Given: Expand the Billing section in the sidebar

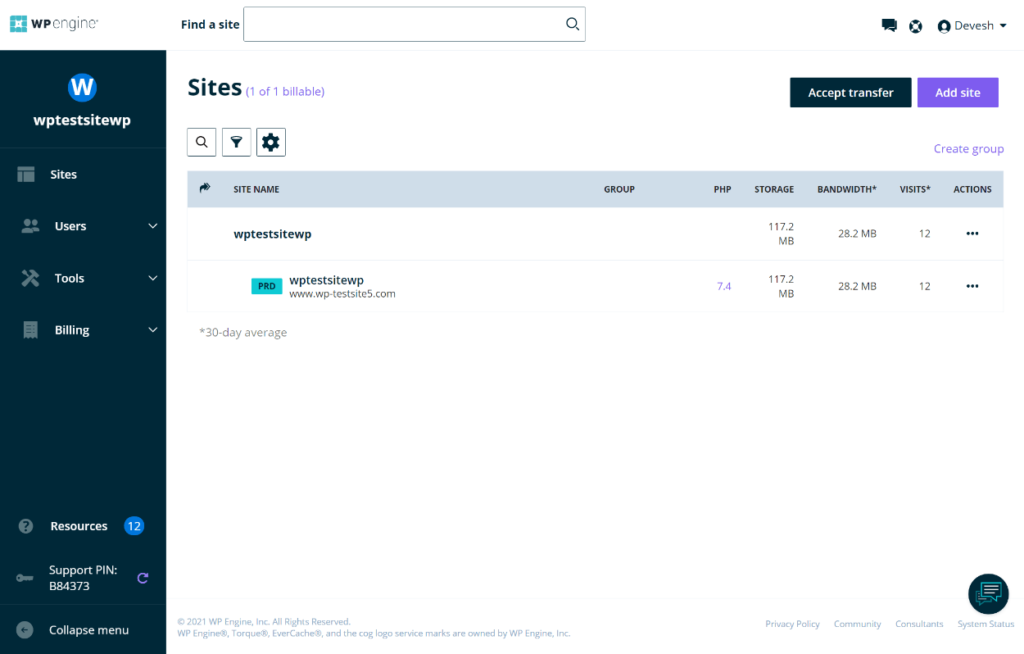Looking at the screenshot, I should pos(83,329).
